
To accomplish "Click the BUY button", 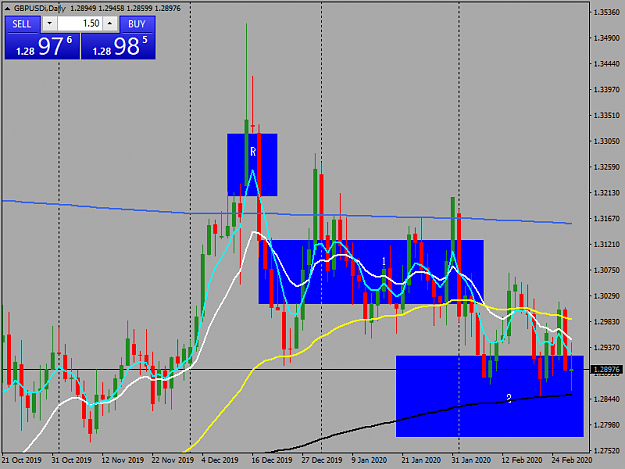I will coord(137,24).
